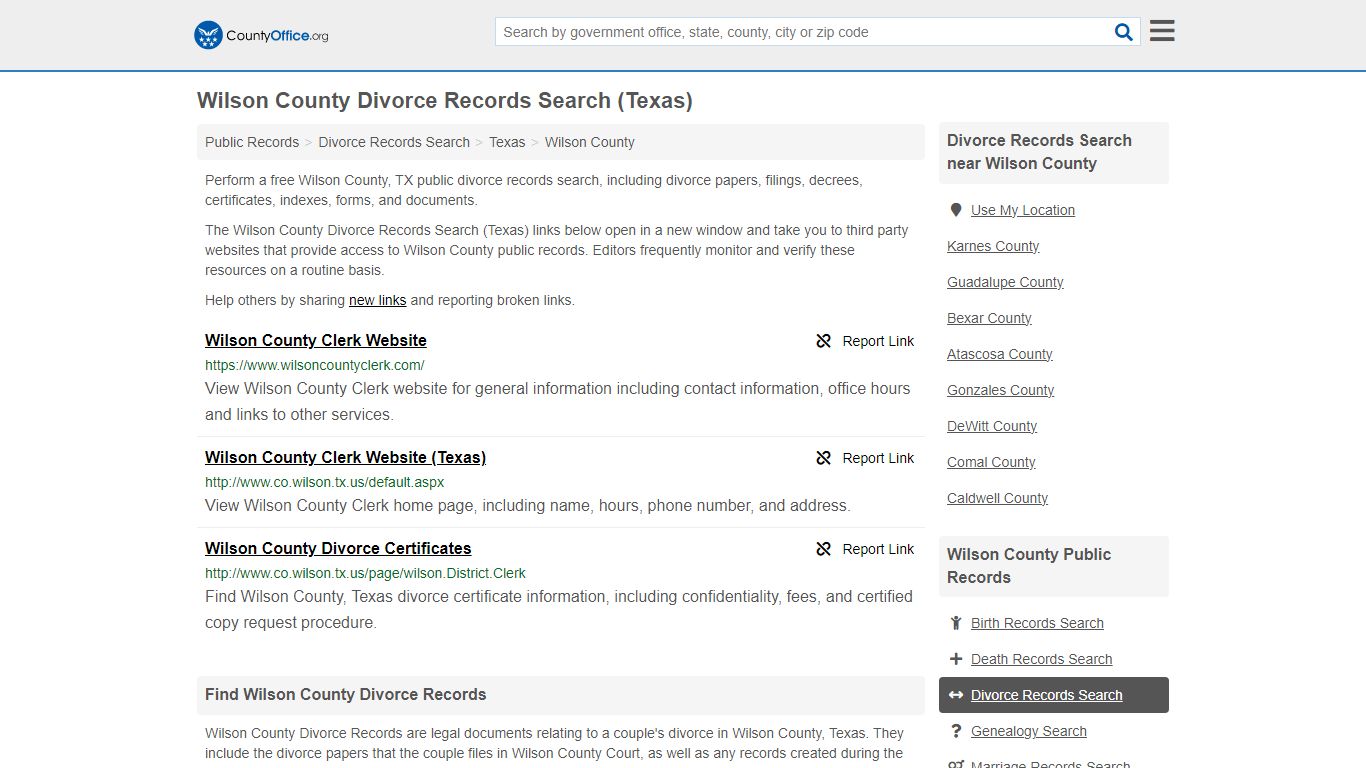The width and height of the screenshot is (1366, 768).
Task: Click broken-link icon for Wilson County Clerk Website
Action: click(824, 341)
